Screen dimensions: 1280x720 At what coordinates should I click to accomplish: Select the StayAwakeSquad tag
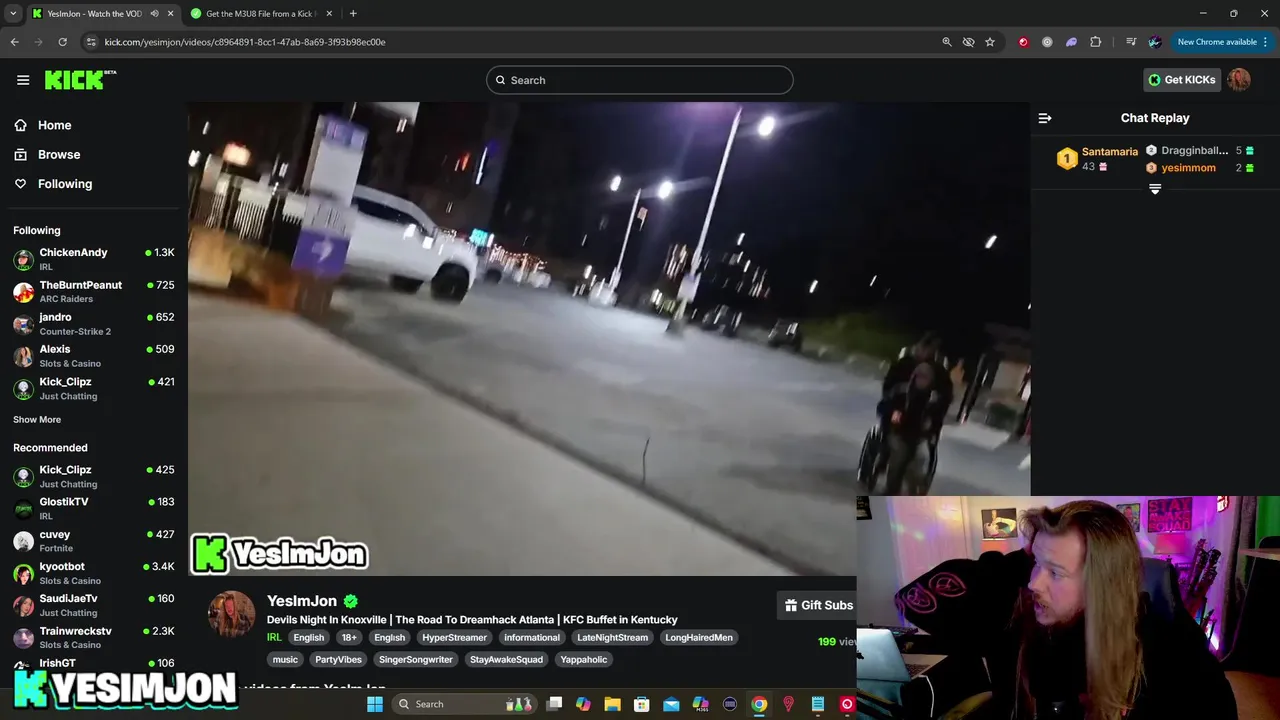click(x=506, y=660)
